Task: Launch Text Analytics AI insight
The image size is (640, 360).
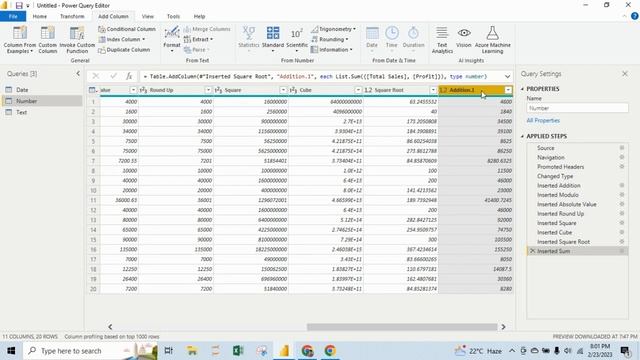Action: [442, 40]
